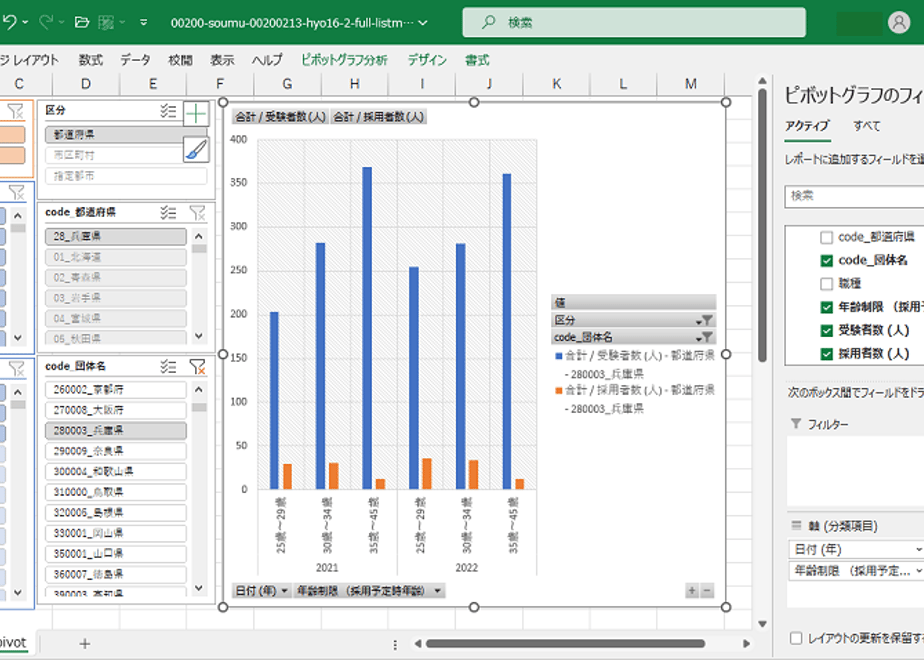Click up arrow of code_都道府県 slicer scrollbar
The width and height of the screenshot is (924, 660).
tap(199, 236)
